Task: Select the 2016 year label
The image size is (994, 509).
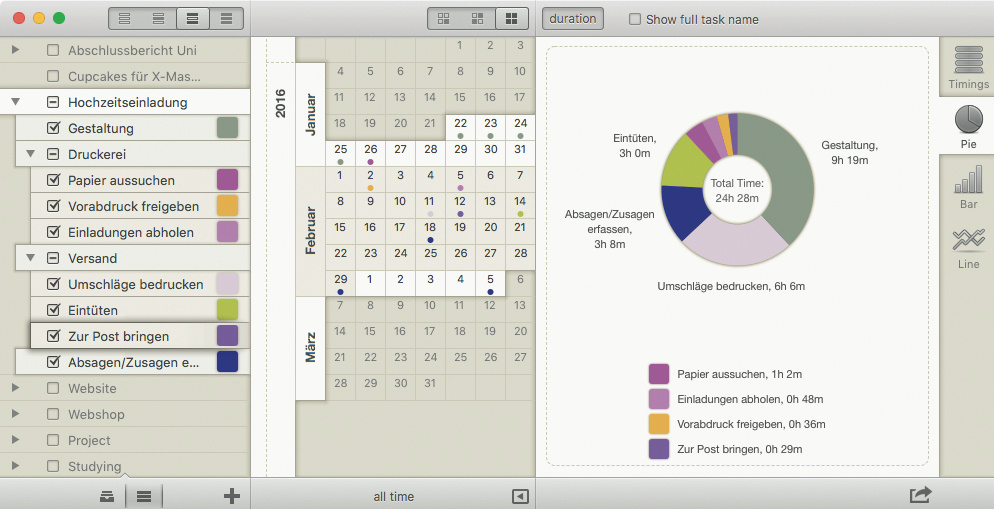Action: coord(281,103)
